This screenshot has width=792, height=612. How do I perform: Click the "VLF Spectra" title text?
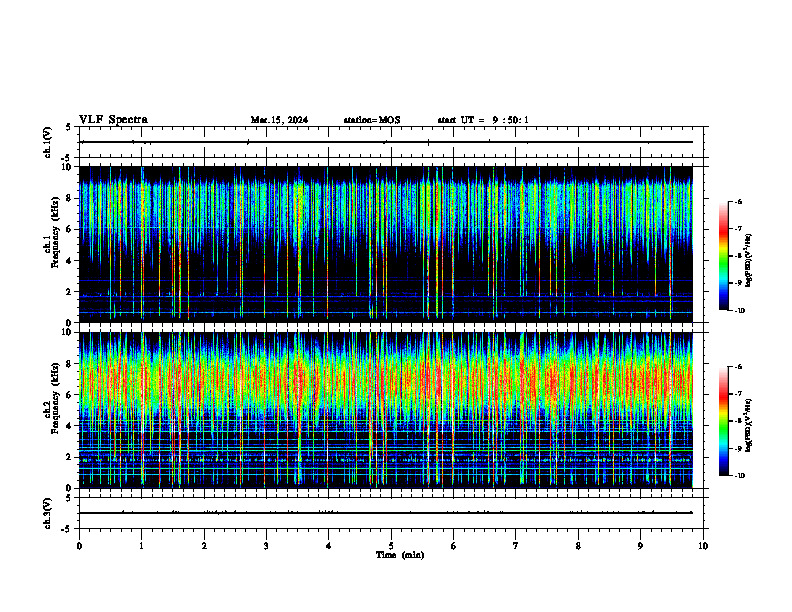click(x=113, y=120)
